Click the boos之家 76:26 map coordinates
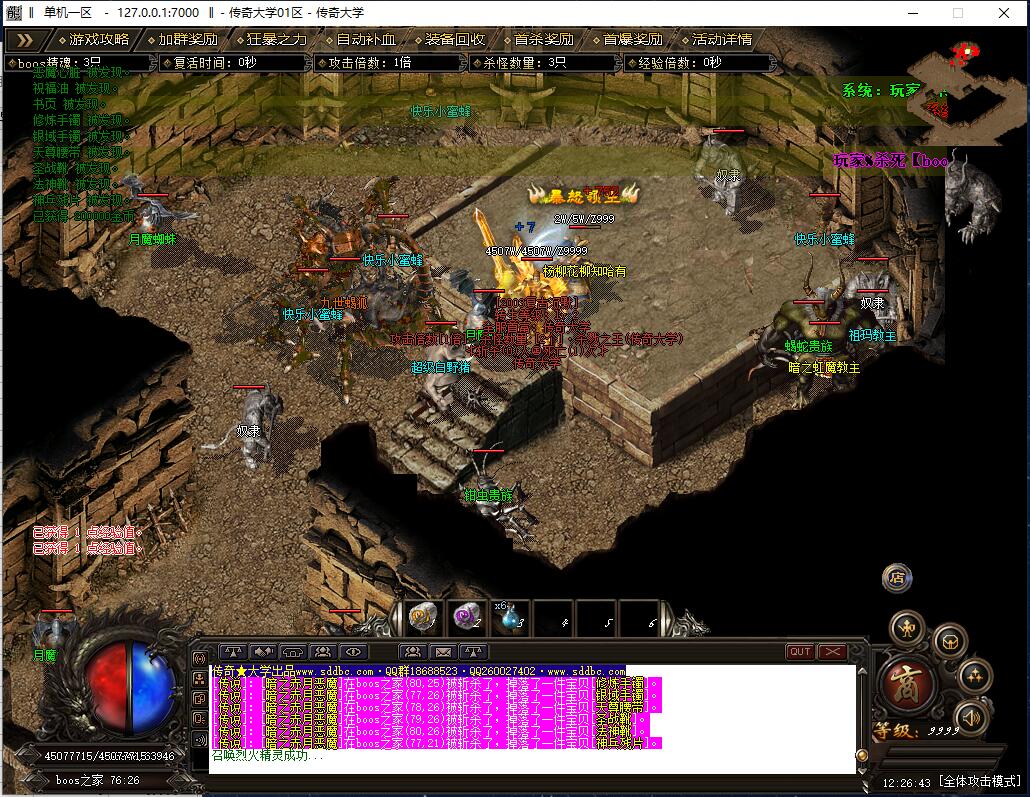1030x797 pixels. click(98, 780)
